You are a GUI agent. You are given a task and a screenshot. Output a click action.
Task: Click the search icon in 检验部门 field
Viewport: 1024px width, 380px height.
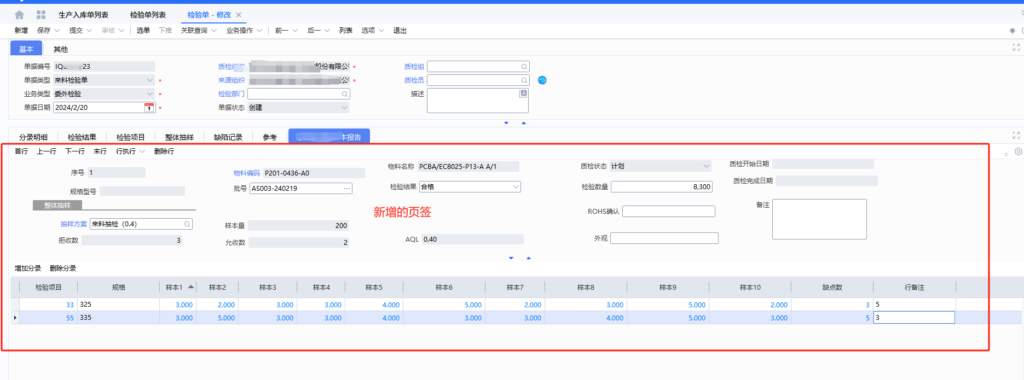(344, 94)
